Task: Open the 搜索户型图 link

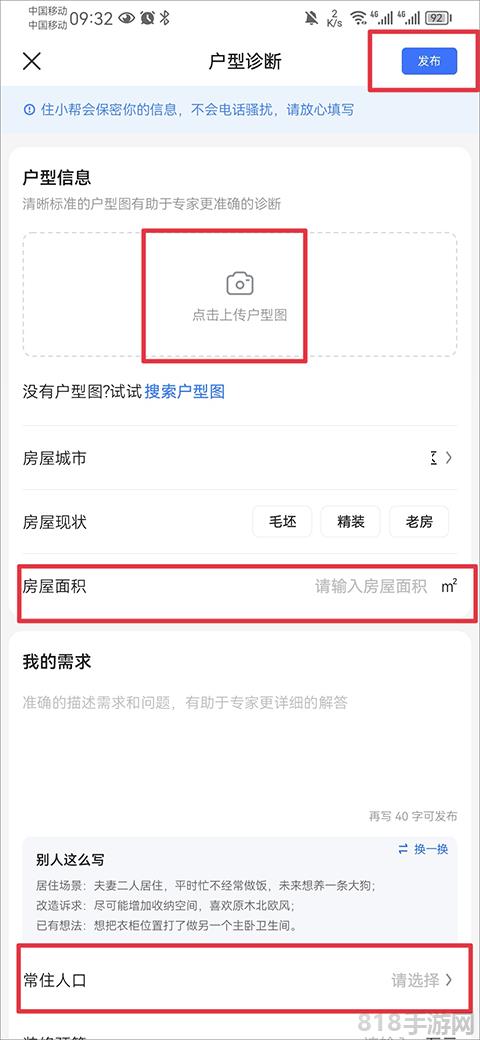Action: [x=184, y=391]
